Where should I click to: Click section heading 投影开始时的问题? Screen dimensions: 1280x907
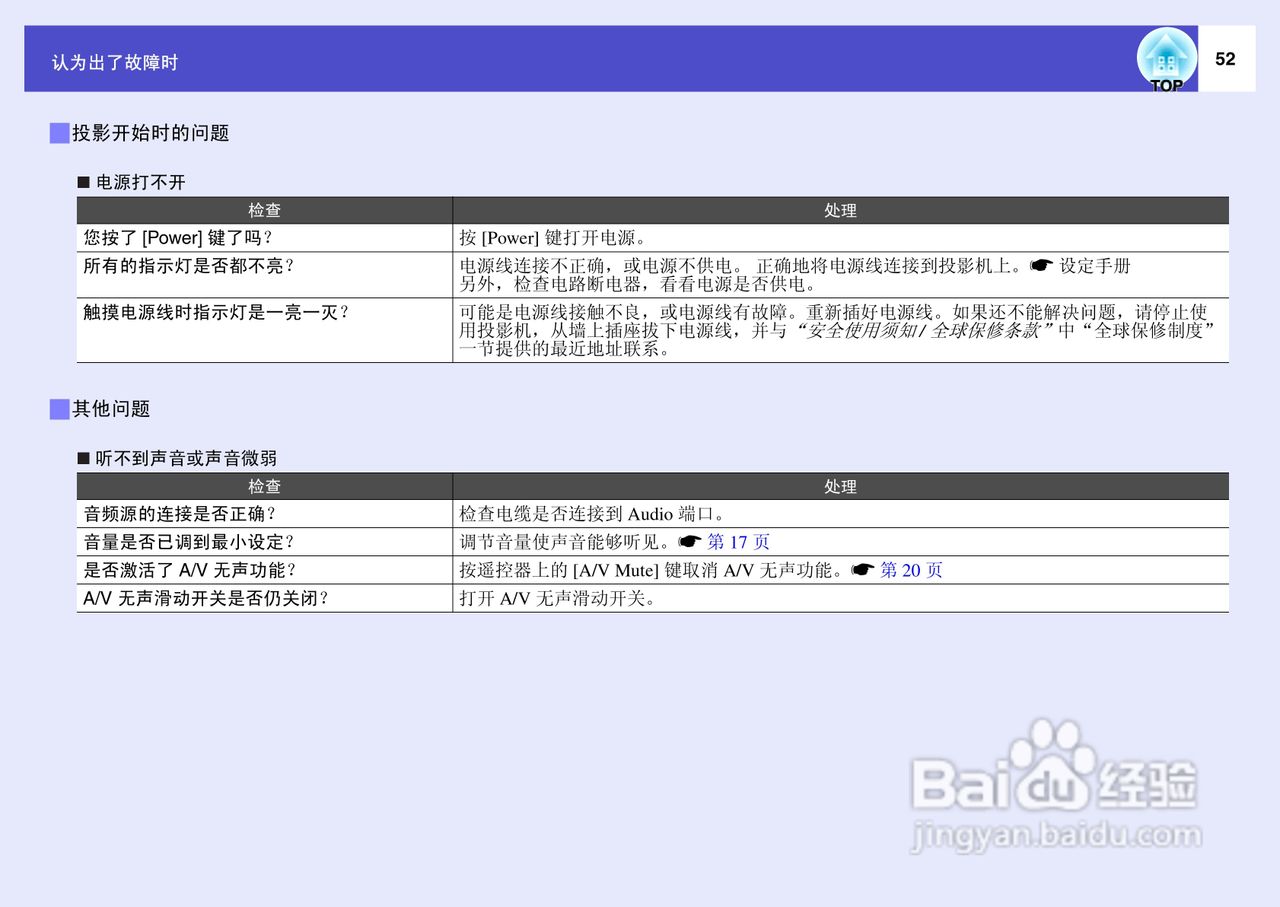151,133
